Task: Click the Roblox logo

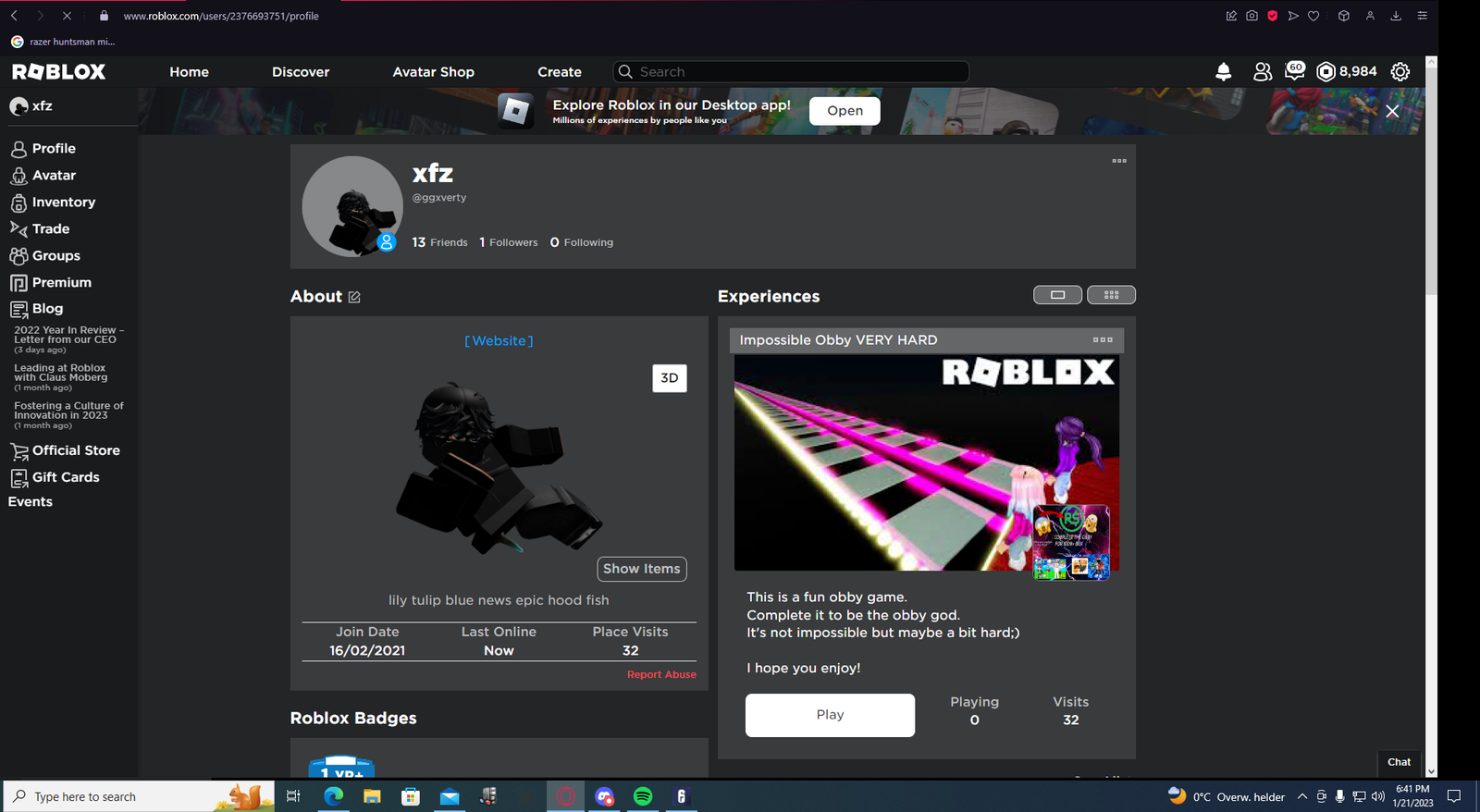Action: (x=58, y=71)
